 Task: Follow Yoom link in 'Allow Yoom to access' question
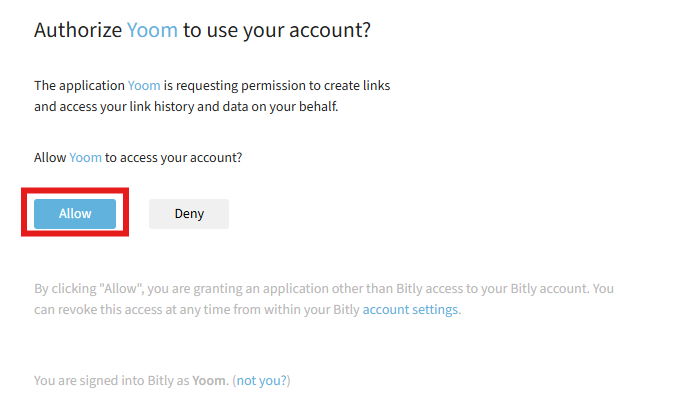(85, 158)
